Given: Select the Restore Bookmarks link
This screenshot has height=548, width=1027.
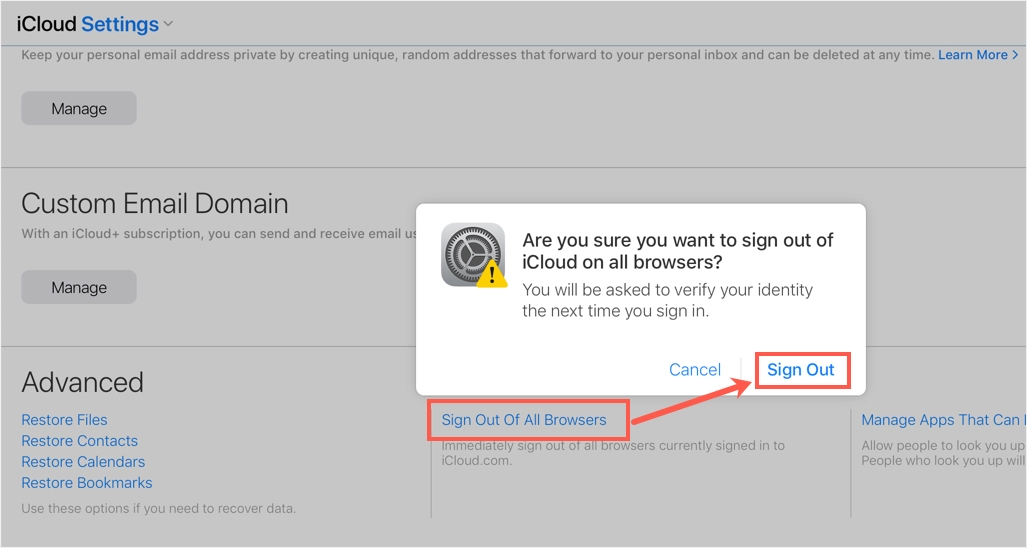Looking at the screenshot, I should pyautogui.click(x=87, y=483).
